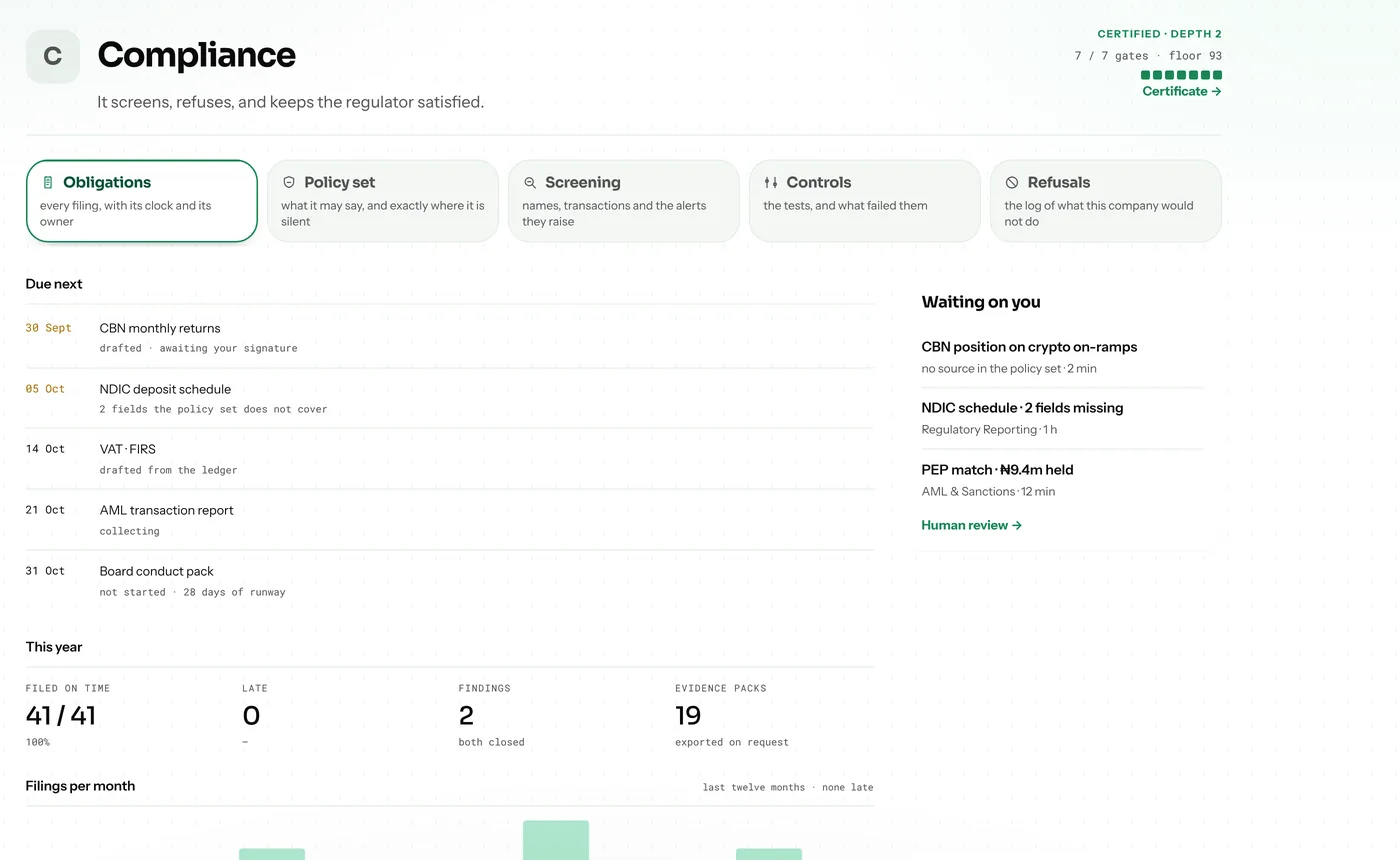Open the Certificate link
This screenshot has height=860, width=1400.
[1182, 91]
